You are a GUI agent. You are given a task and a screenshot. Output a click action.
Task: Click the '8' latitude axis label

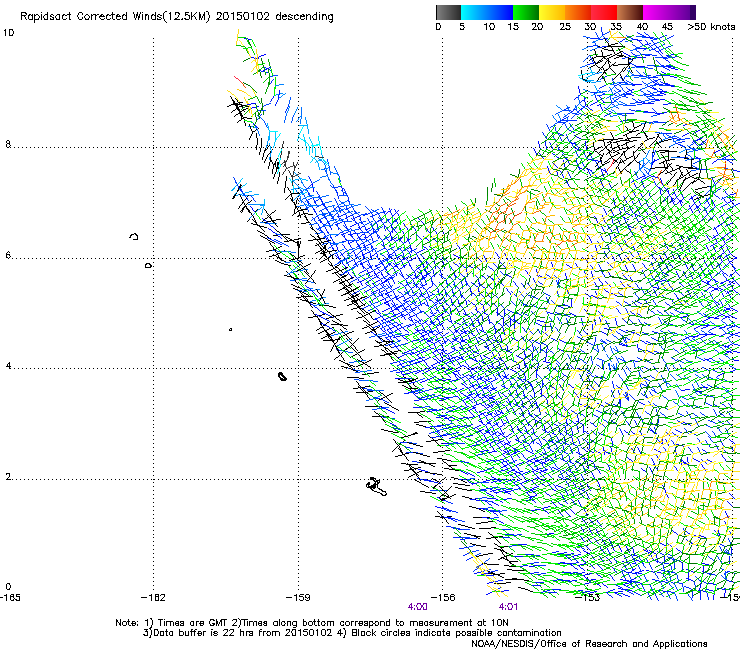click(x=8, y=144)
